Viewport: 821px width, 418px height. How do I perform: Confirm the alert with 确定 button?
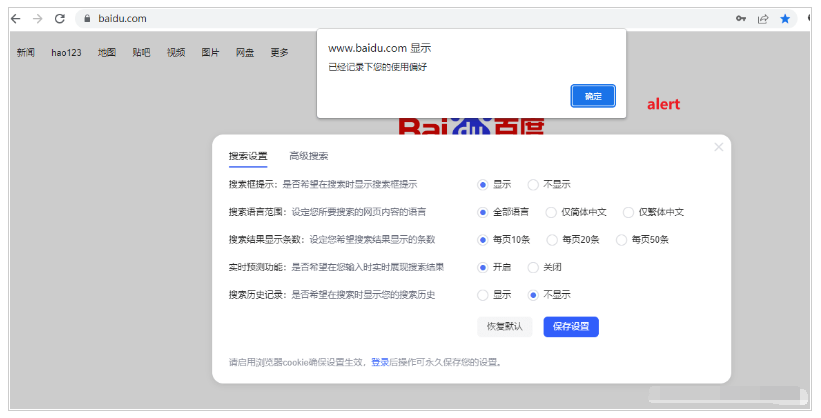click(x=593, y=96)
